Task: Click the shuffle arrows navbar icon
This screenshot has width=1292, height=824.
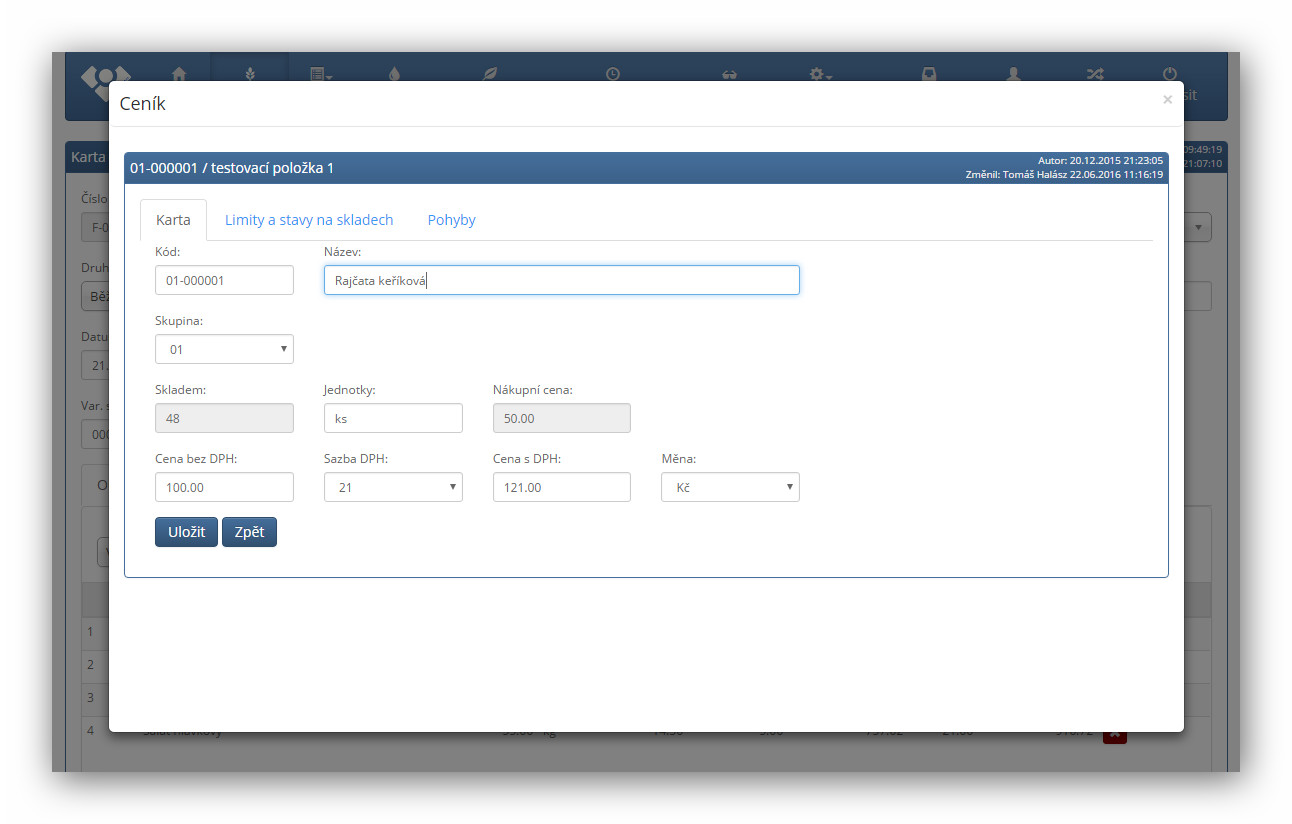Action: tap(1095, 74)
